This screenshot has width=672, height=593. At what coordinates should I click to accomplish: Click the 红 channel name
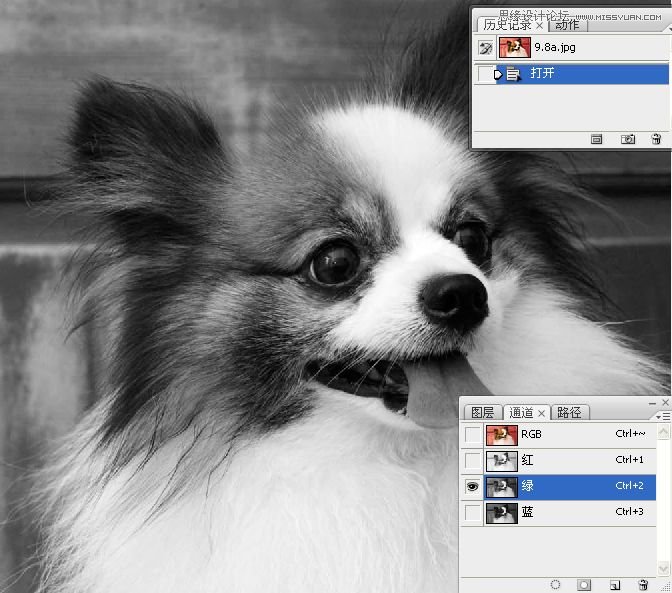coord(527,460)
